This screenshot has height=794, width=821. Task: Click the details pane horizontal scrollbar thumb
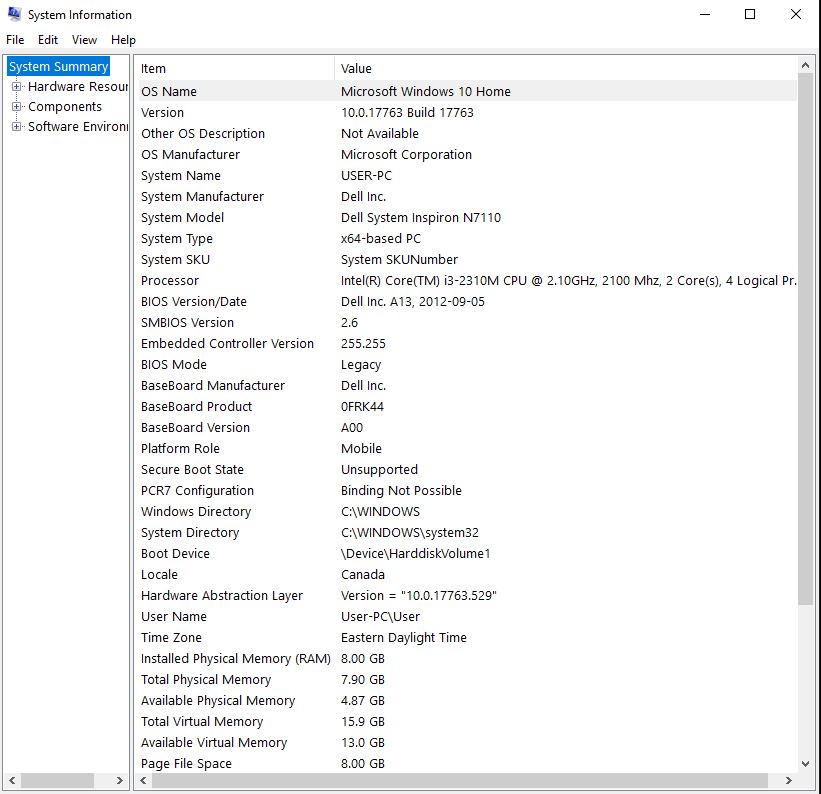click(460, 780)
